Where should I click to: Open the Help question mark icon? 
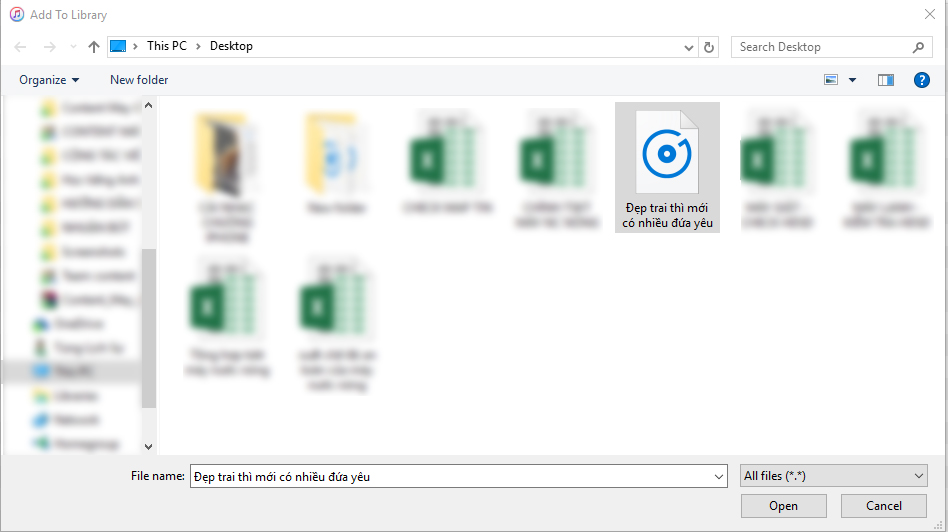[922, 80]
